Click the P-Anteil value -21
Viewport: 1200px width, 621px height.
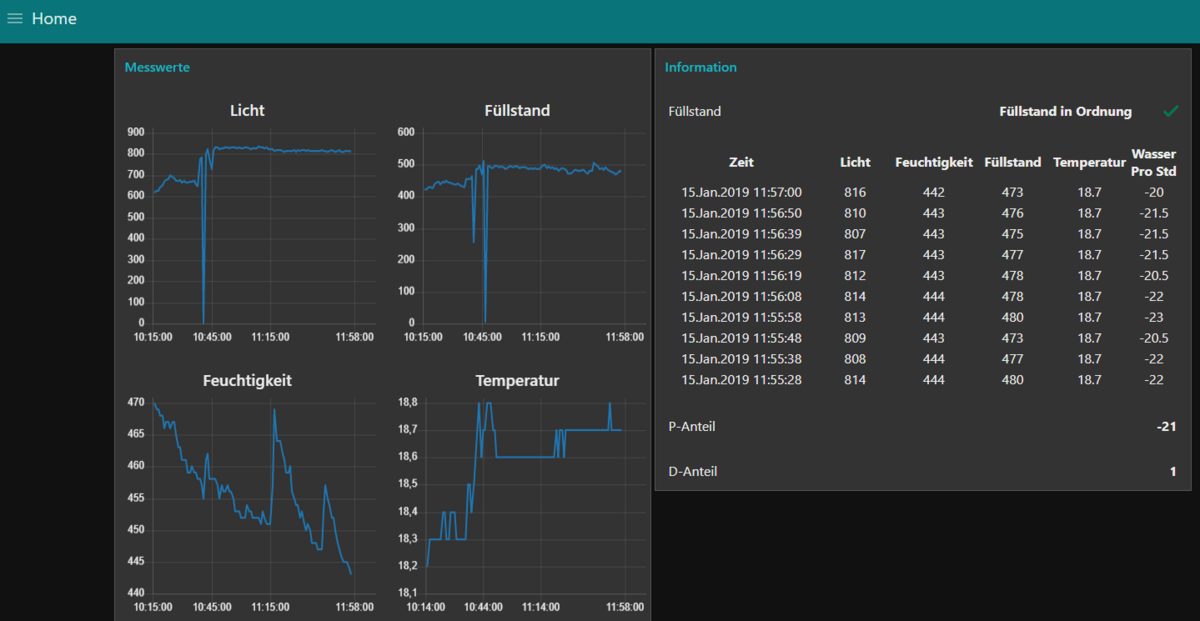point(1166,427)
